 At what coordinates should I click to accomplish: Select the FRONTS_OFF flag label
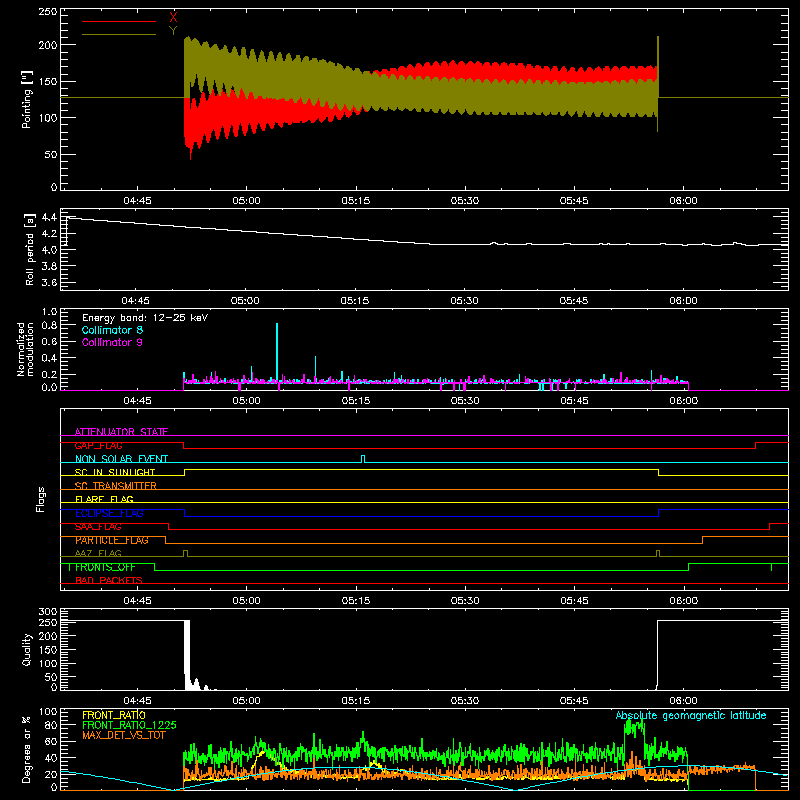(105, 567)
